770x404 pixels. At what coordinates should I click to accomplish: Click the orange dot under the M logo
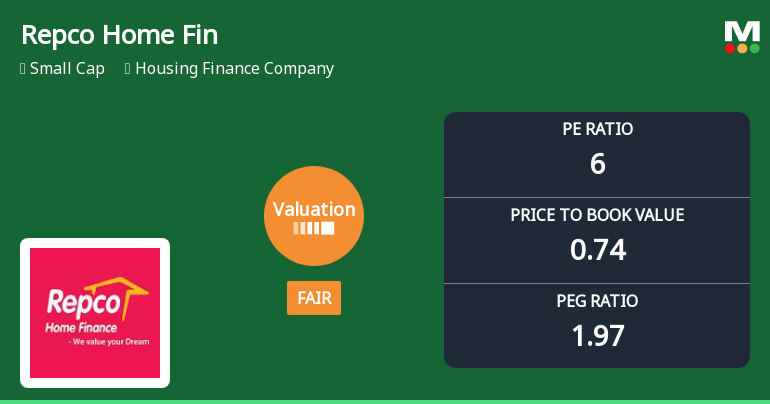[742, 48]
